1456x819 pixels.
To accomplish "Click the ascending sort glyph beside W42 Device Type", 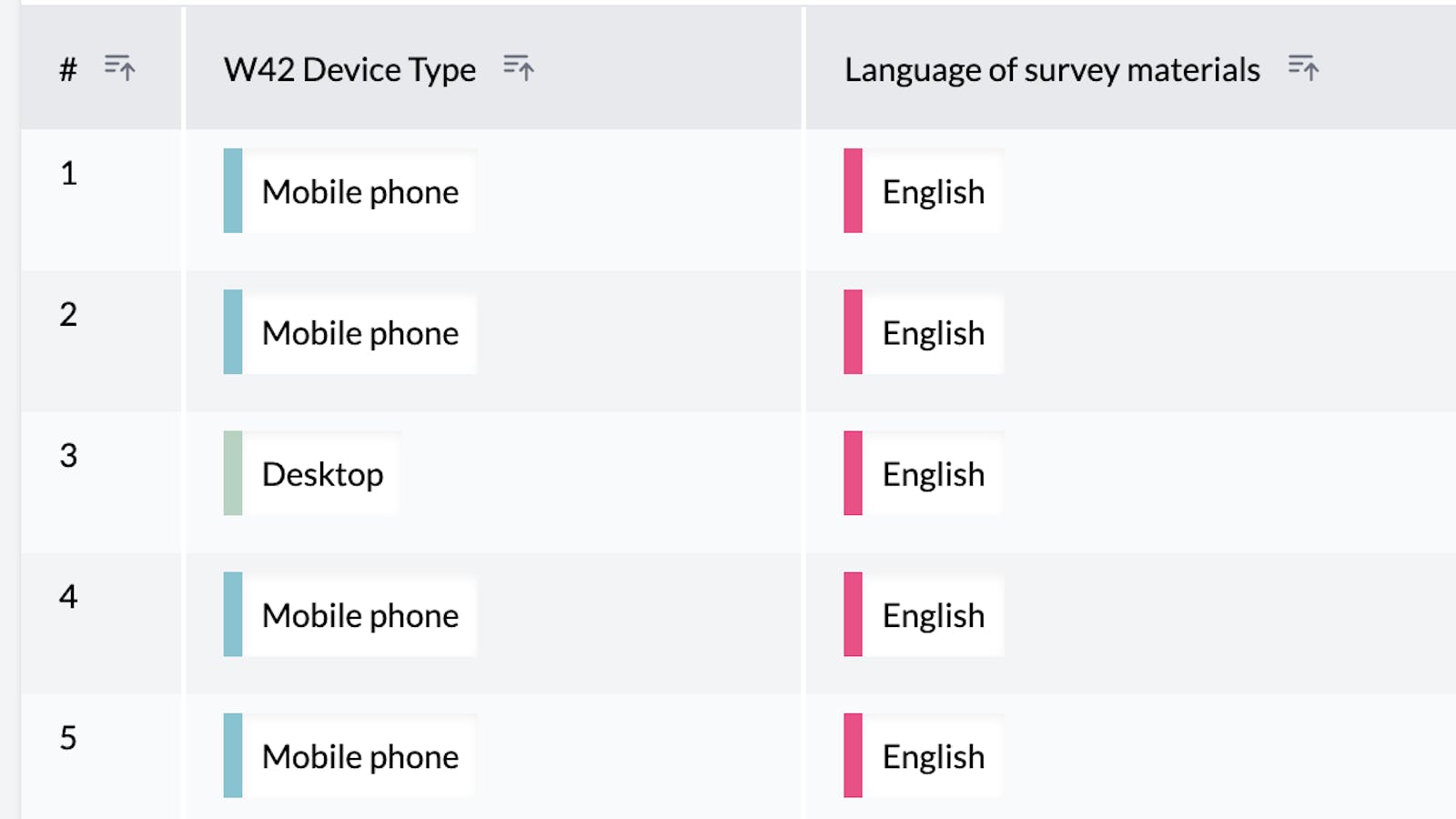I will click(x=519, y=66).
